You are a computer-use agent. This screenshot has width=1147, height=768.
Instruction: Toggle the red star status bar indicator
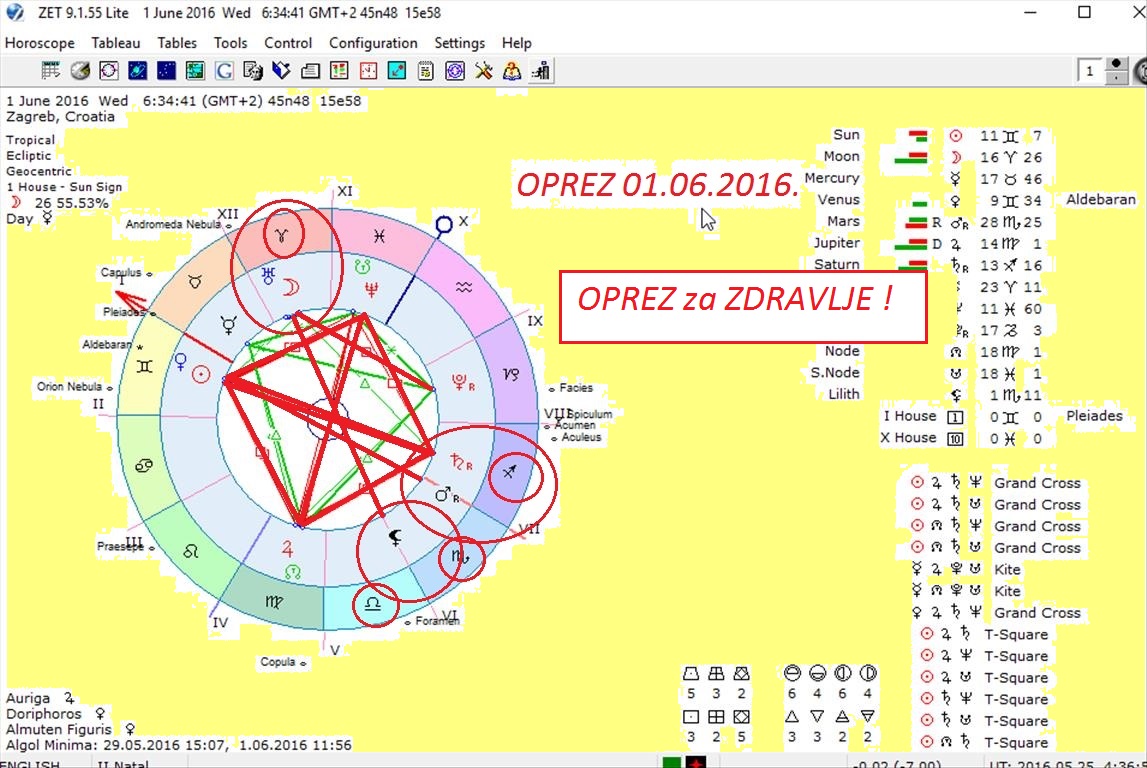(x=697, y=764)
